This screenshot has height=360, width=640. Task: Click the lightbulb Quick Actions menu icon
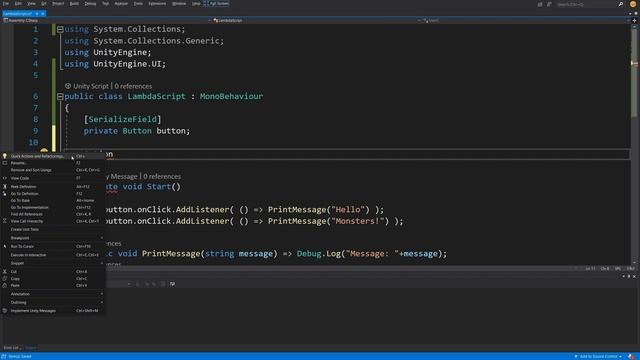(x=4, y=156)
